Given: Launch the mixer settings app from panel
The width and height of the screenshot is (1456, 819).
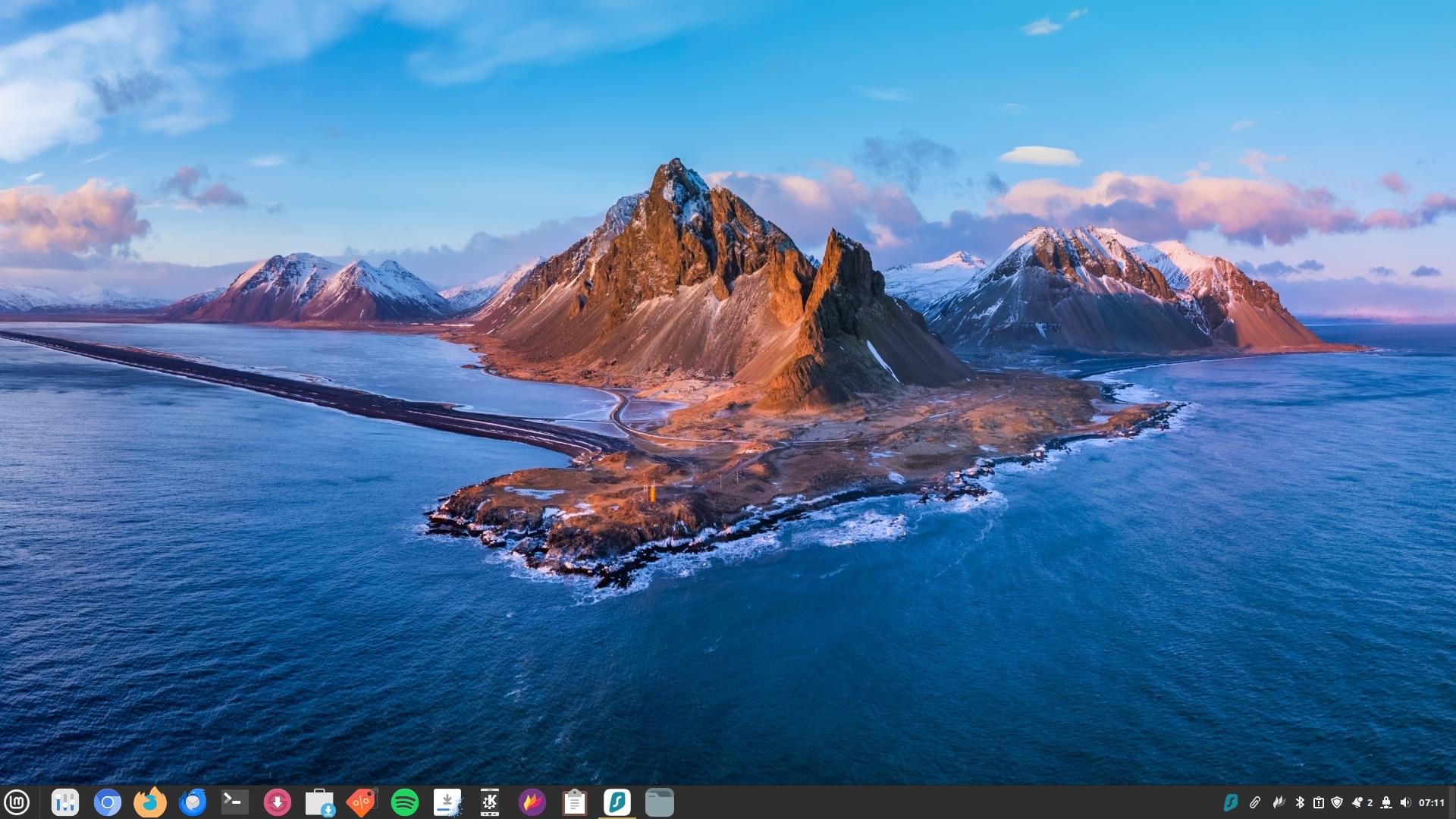Looking at the screenshot, I should click(x=65, y=802).
